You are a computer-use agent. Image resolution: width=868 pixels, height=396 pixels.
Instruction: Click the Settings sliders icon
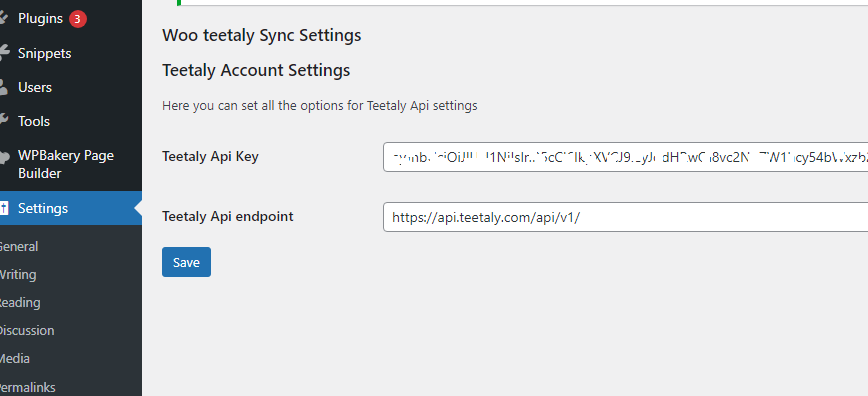(x=3, y=208)
